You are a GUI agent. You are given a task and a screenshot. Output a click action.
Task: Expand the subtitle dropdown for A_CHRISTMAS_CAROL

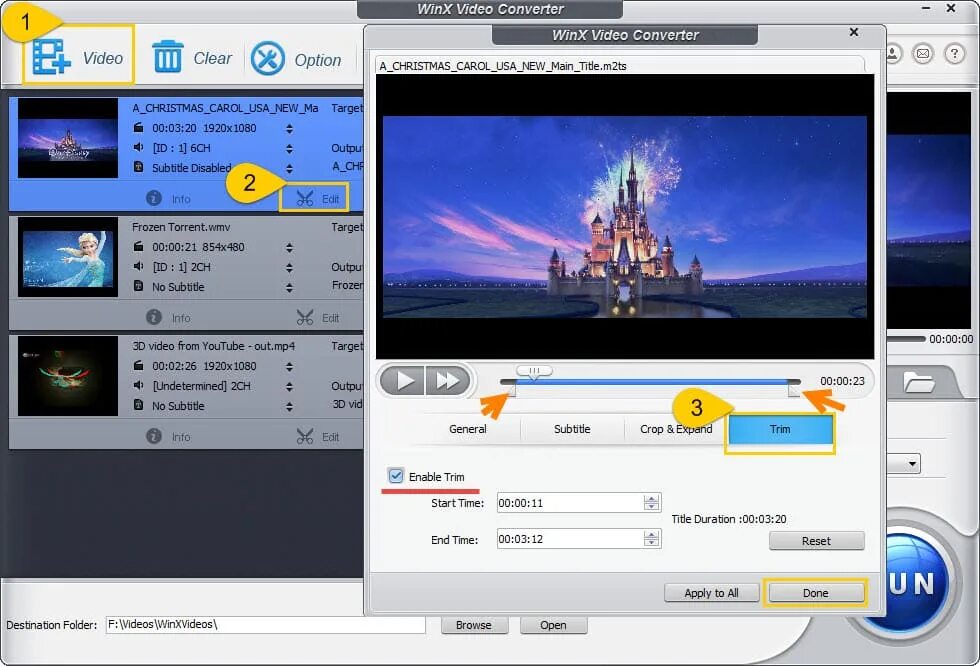[290, 168]
